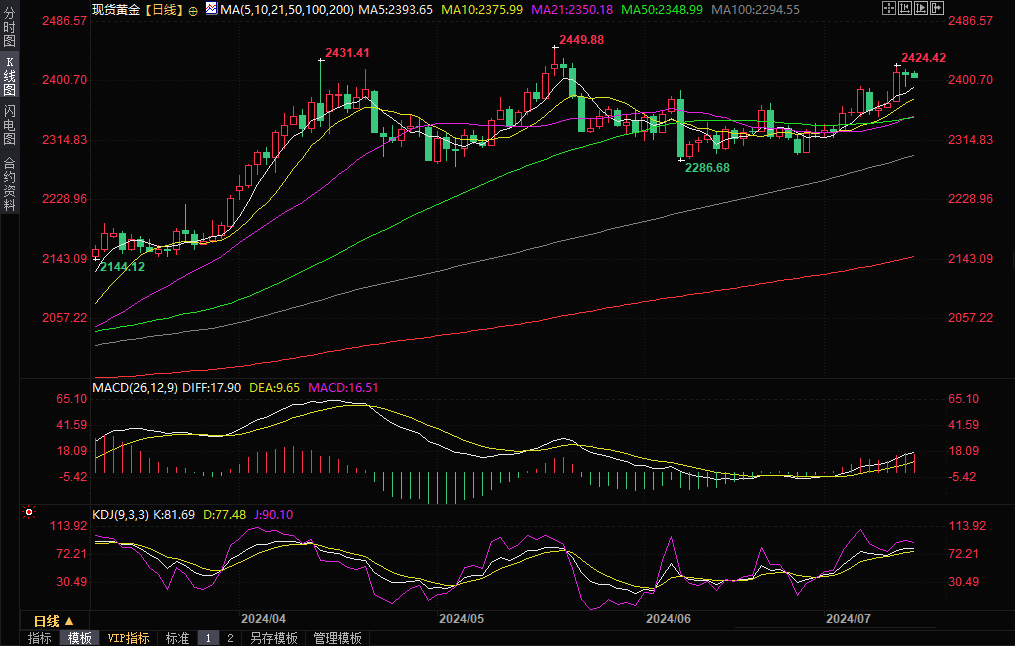Click the crosshair cursor icon at top right
Screen dimensions: 1015x646
pyautogui.click(x=889, y=8)
